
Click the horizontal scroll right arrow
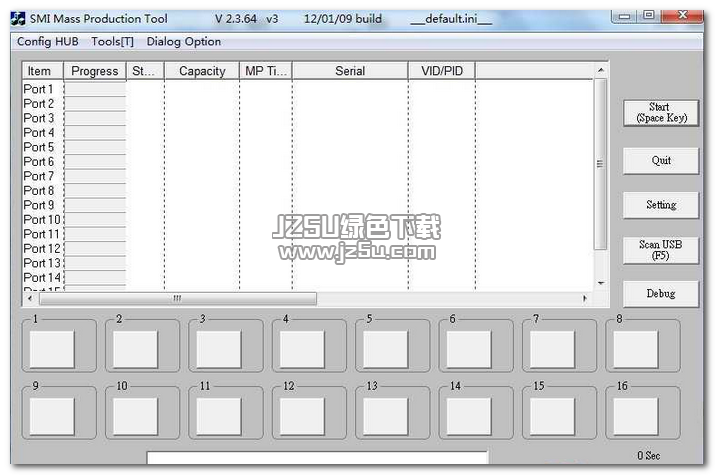[x=585, y=299]
